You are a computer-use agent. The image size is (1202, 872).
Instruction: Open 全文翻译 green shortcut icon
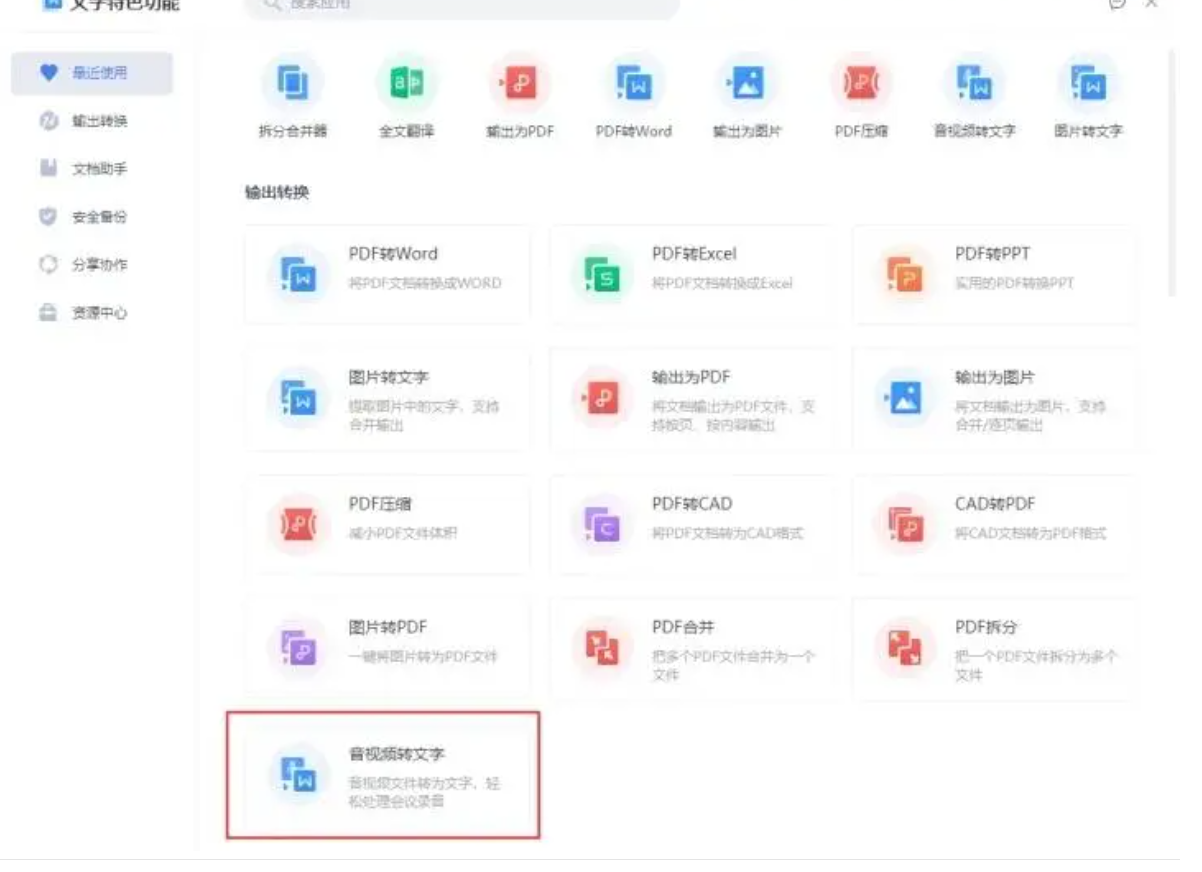(406, 83)
